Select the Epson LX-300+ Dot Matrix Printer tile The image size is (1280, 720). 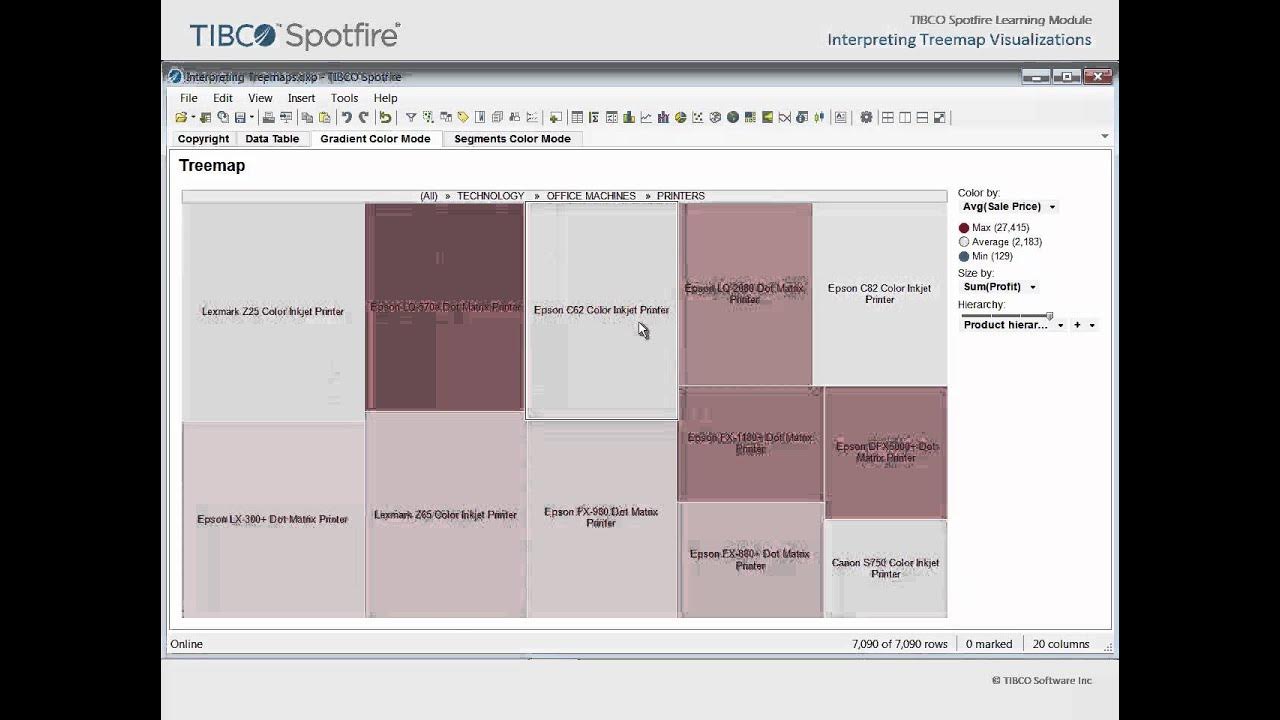point(273,519)
